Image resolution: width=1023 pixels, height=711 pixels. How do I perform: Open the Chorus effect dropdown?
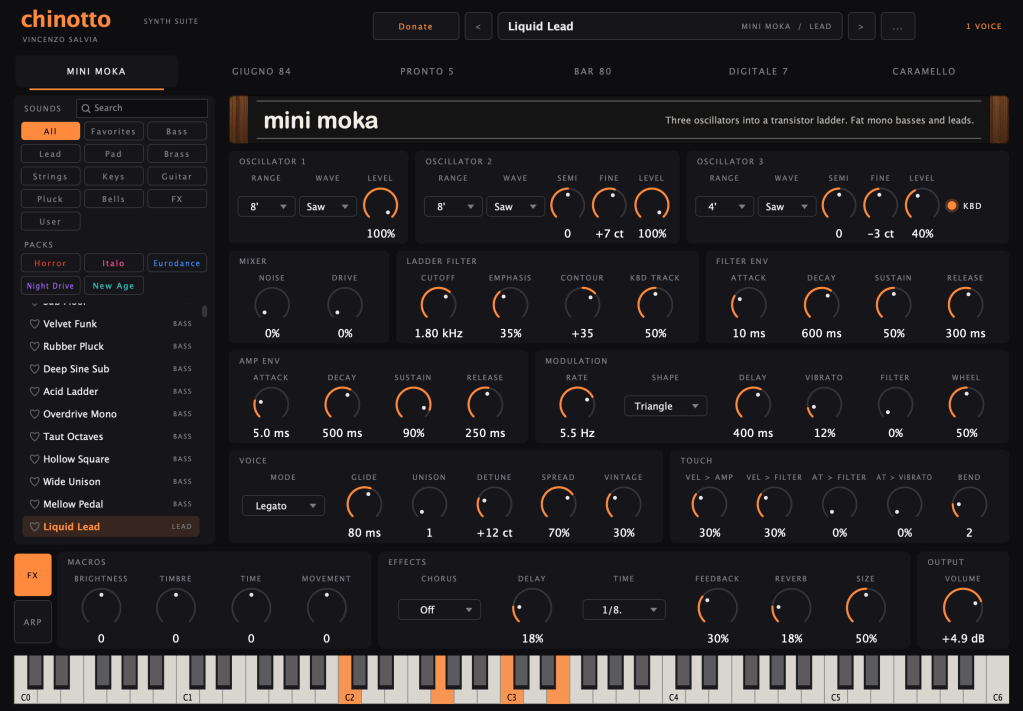pos(439,609)
